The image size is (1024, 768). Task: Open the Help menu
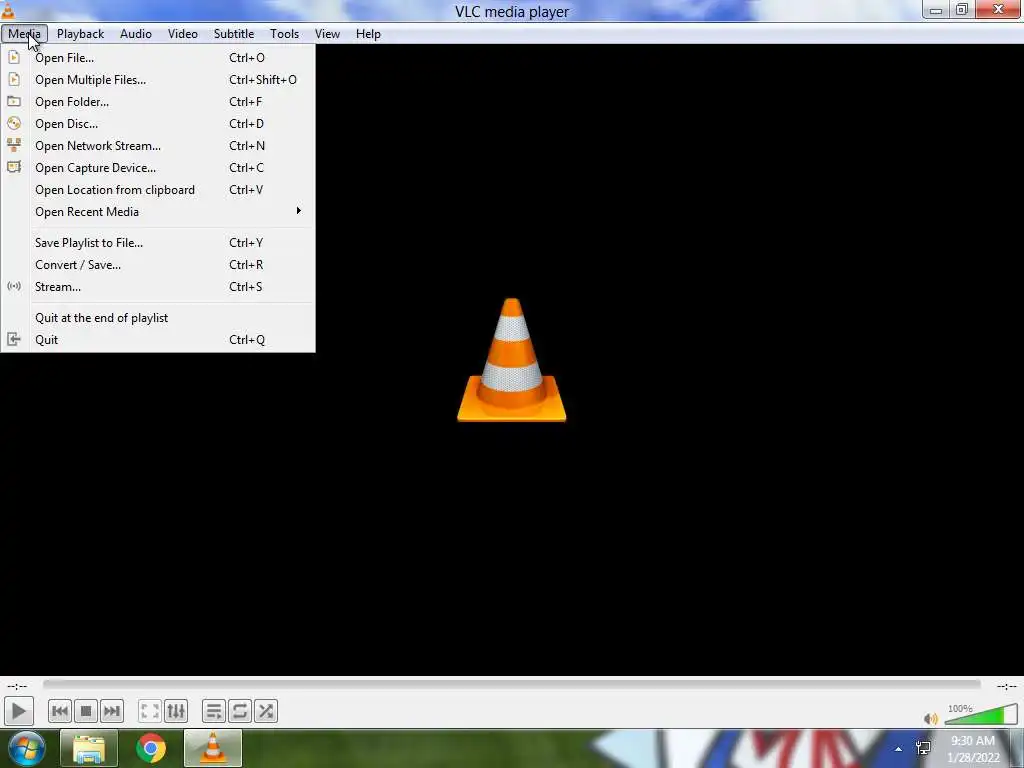[368, 34]
